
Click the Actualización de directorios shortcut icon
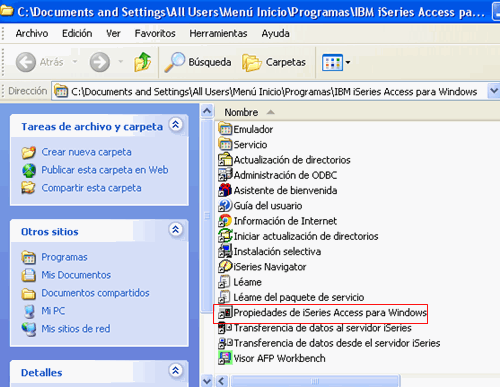(x=225, y=160)
